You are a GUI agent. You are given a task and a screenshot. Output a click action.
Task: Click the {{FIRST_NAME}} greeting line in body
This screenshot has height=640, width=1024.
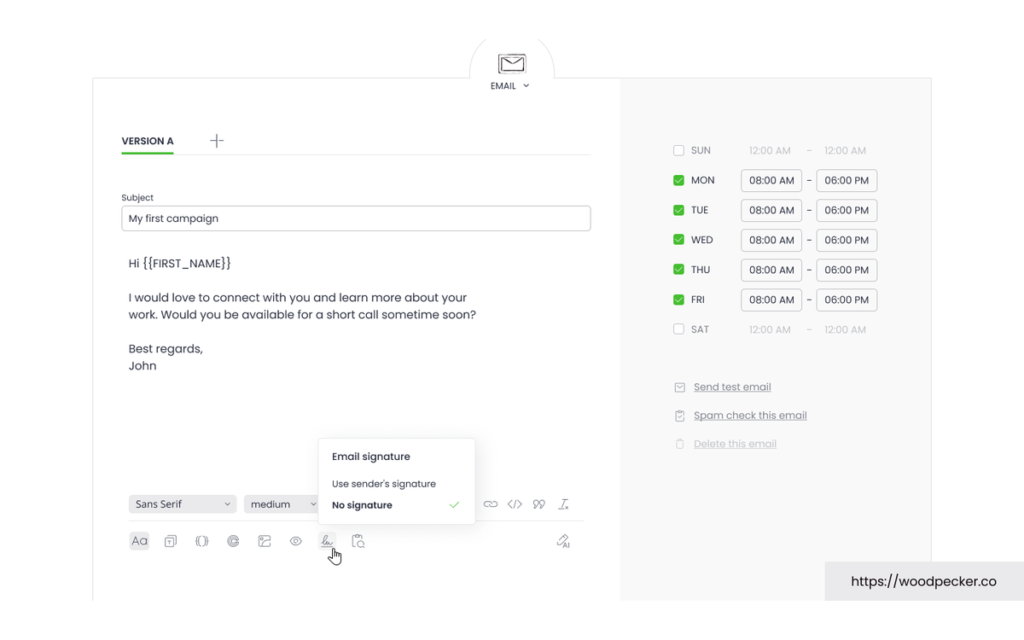coord(180,263)
